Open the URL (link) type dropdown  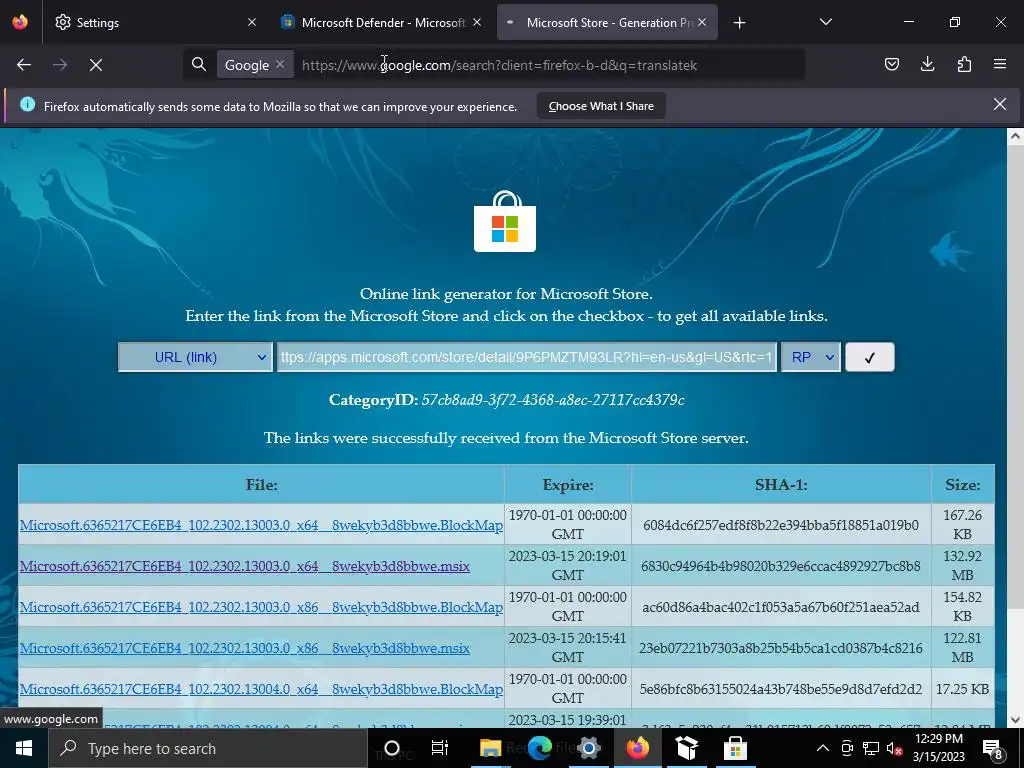click(195, 357)
